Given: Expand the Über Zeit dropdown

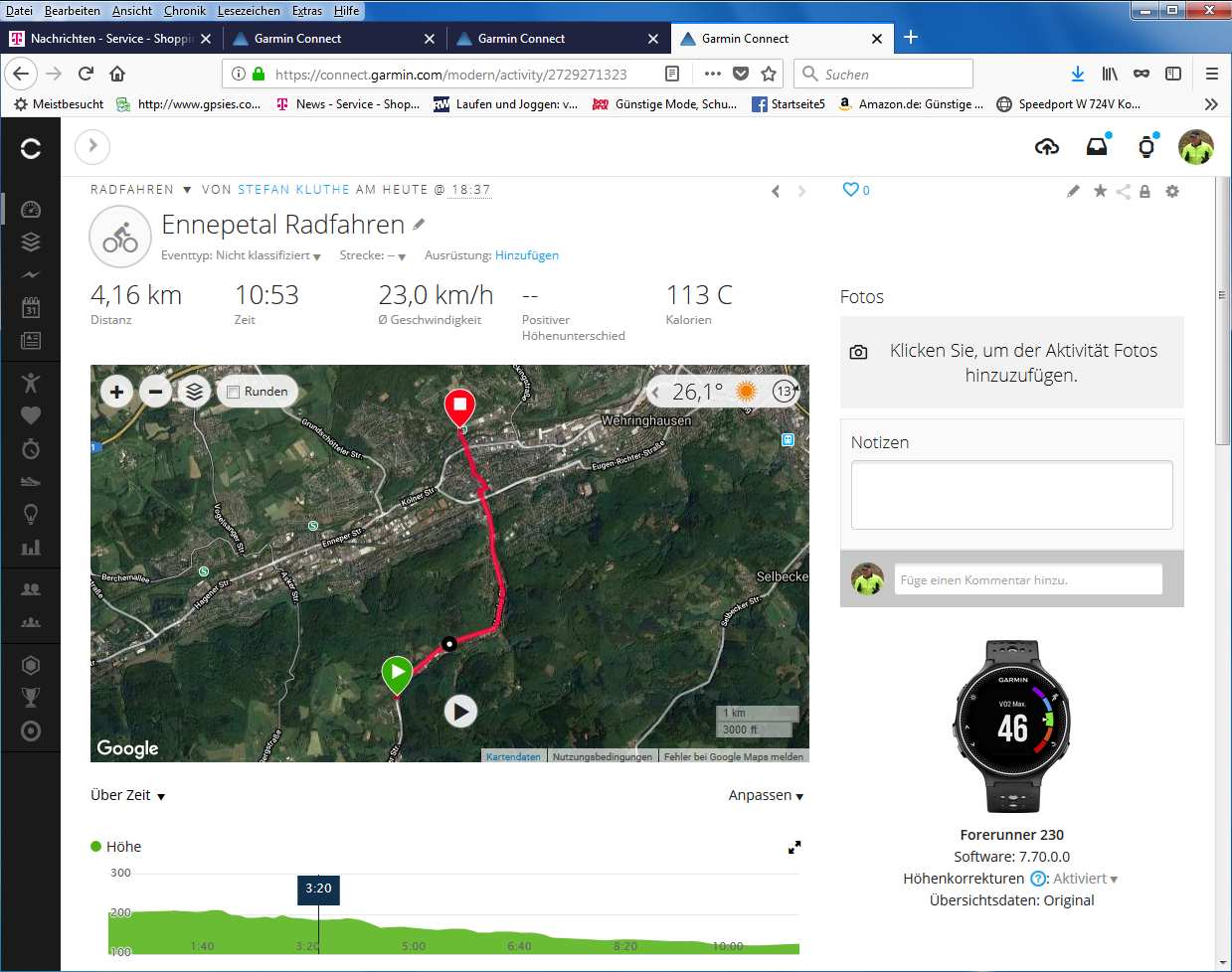Looking at the screenshot, I should pos(127,795).
